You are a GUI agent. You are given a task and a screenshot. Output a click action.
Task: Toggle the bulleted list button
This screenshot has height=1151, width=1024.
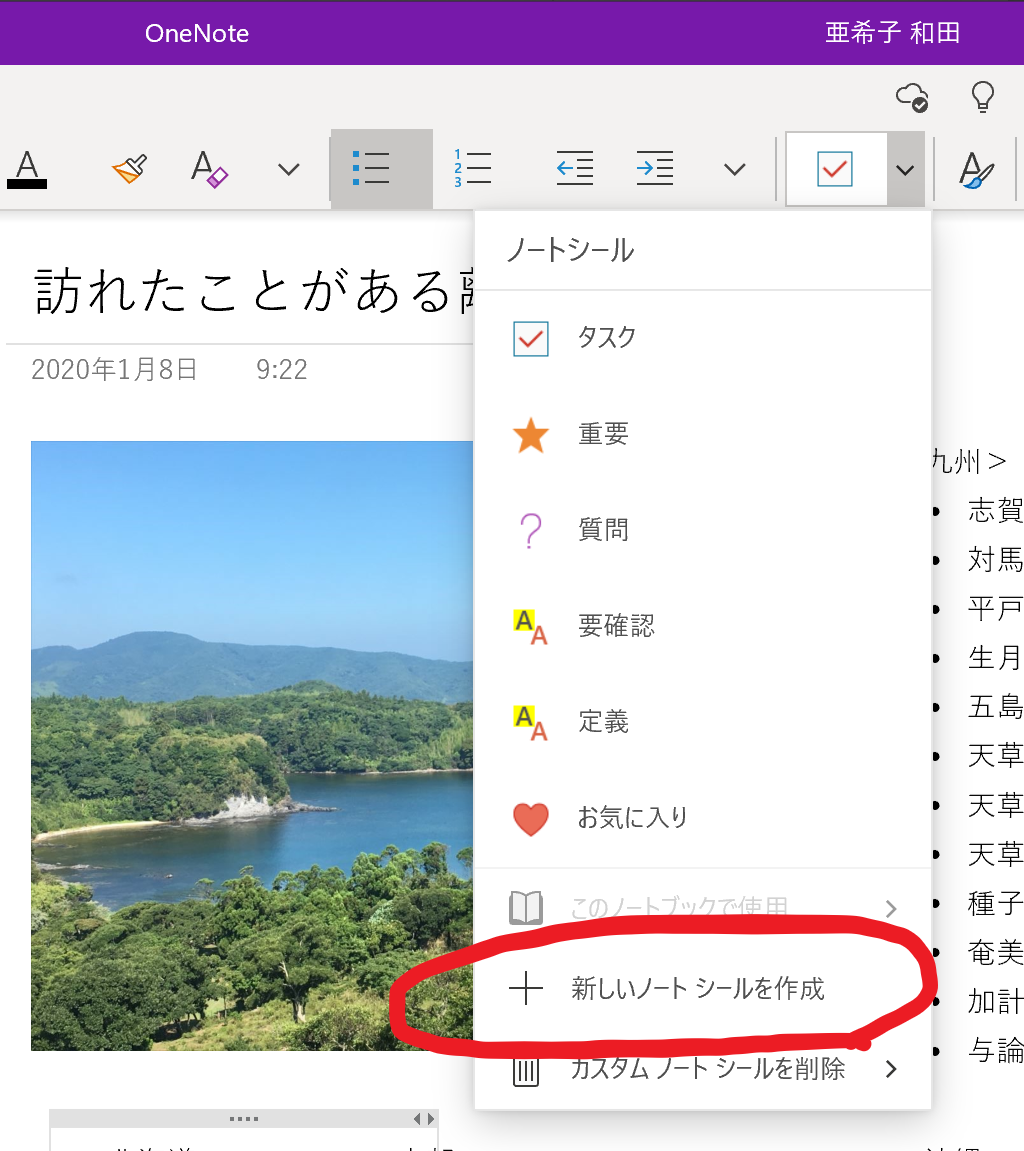click(x=372, y=169)
